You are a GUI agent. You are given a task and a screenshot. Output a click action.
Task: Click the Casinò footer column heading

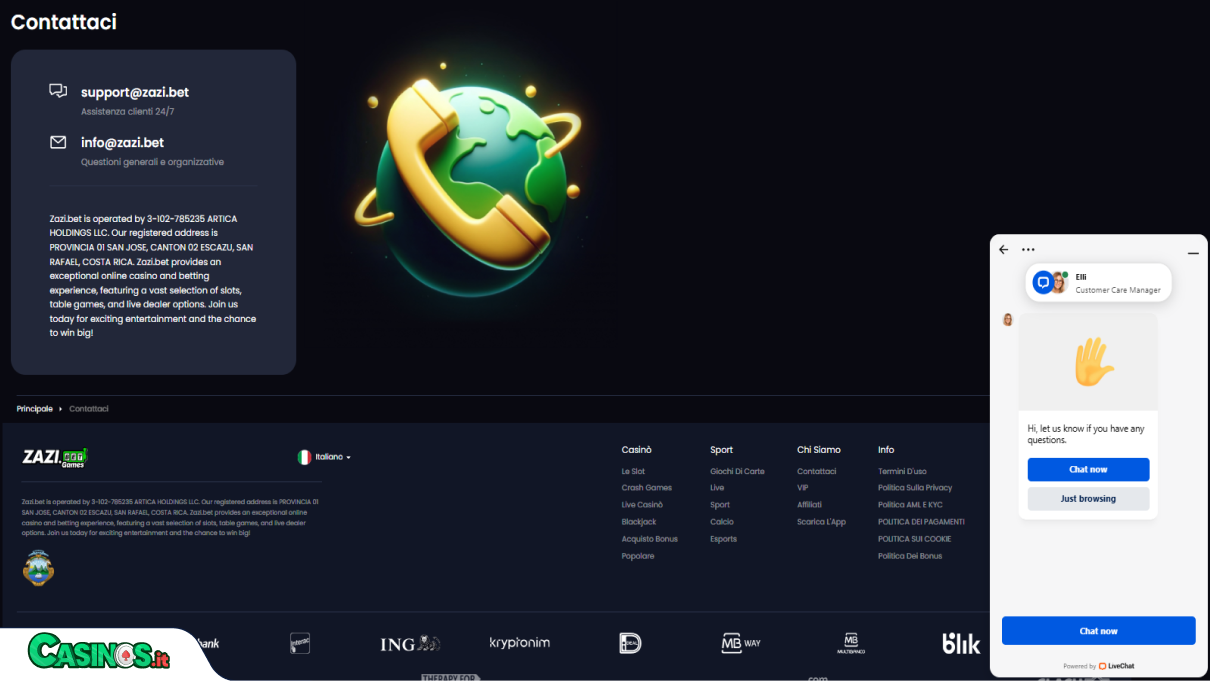pos(636,450)
